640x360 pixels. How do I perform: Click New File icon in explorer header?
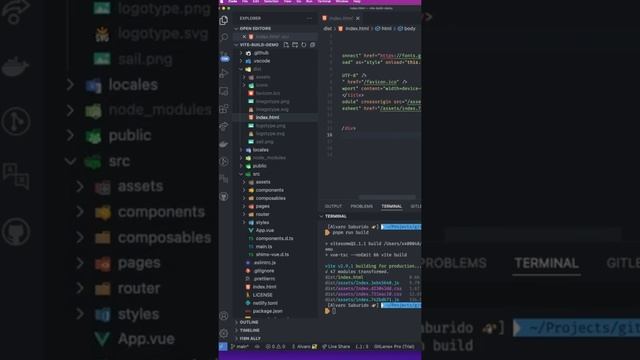(x=286, y=44)
